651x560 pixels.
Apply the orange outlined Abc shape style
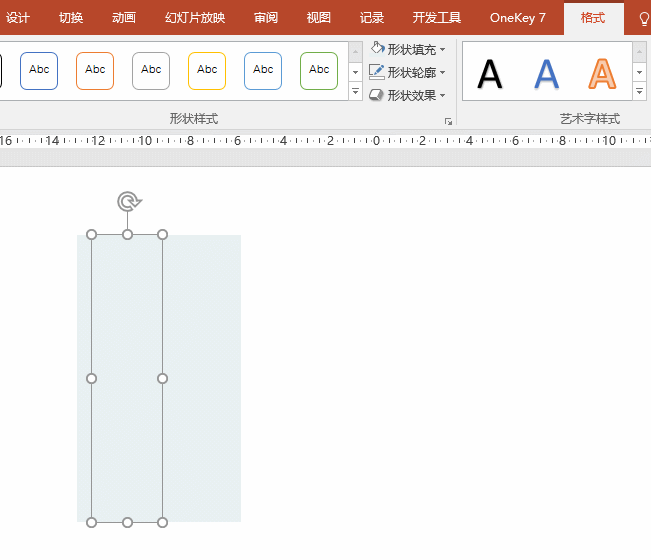point(95,70)
